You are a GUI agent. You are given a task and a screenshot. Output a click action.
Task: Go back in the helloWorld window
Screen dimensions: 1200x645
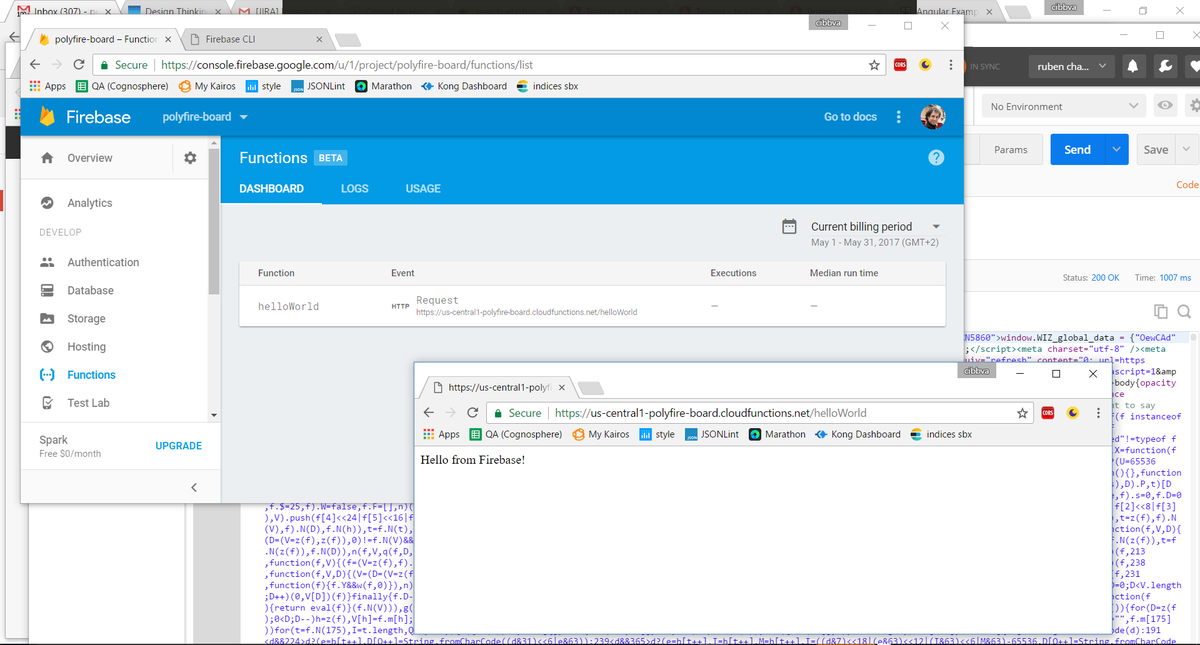[428, 413]
